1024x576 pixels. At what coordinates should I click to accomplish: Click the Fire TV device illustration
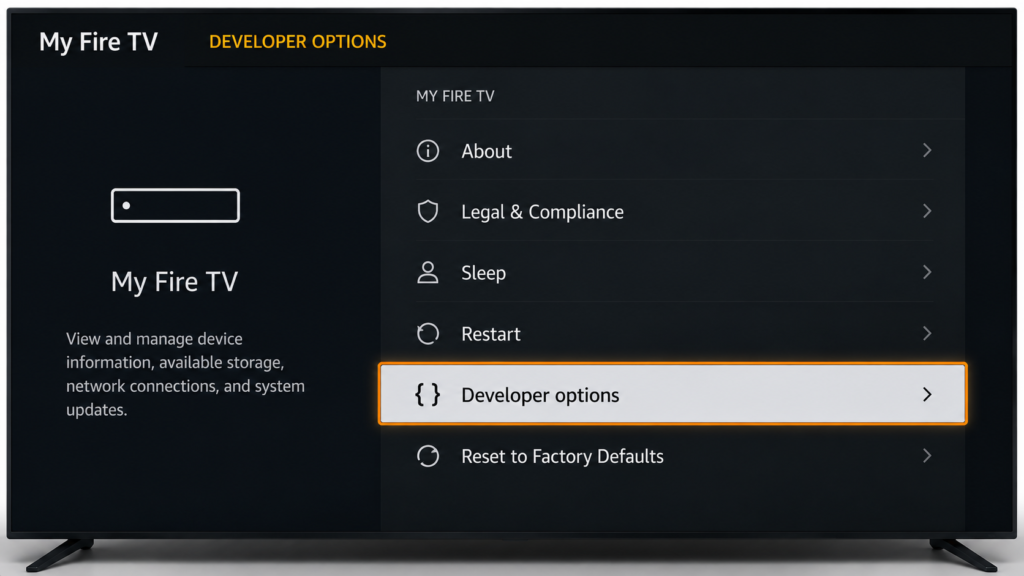click(x=175, y=206)
